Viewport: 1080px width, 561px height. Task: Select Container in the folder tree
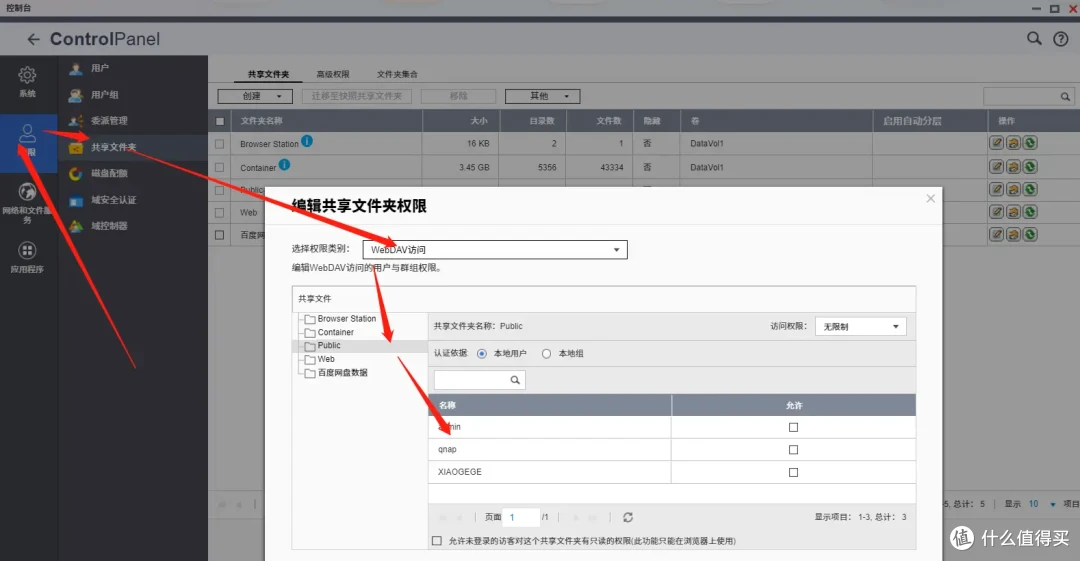tap(335, 332)
